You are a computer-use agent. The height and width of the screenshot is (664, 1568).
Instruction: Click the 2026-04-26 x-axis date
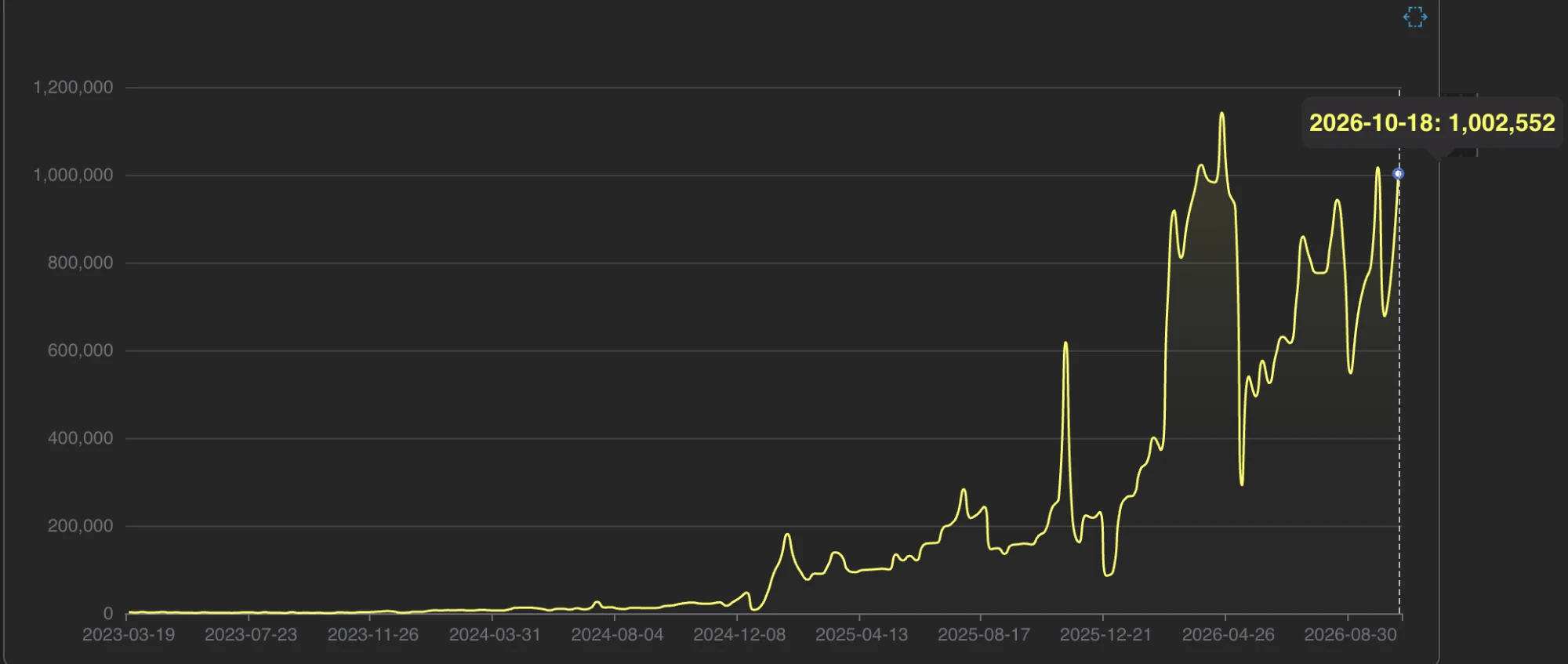[1228, 635]
